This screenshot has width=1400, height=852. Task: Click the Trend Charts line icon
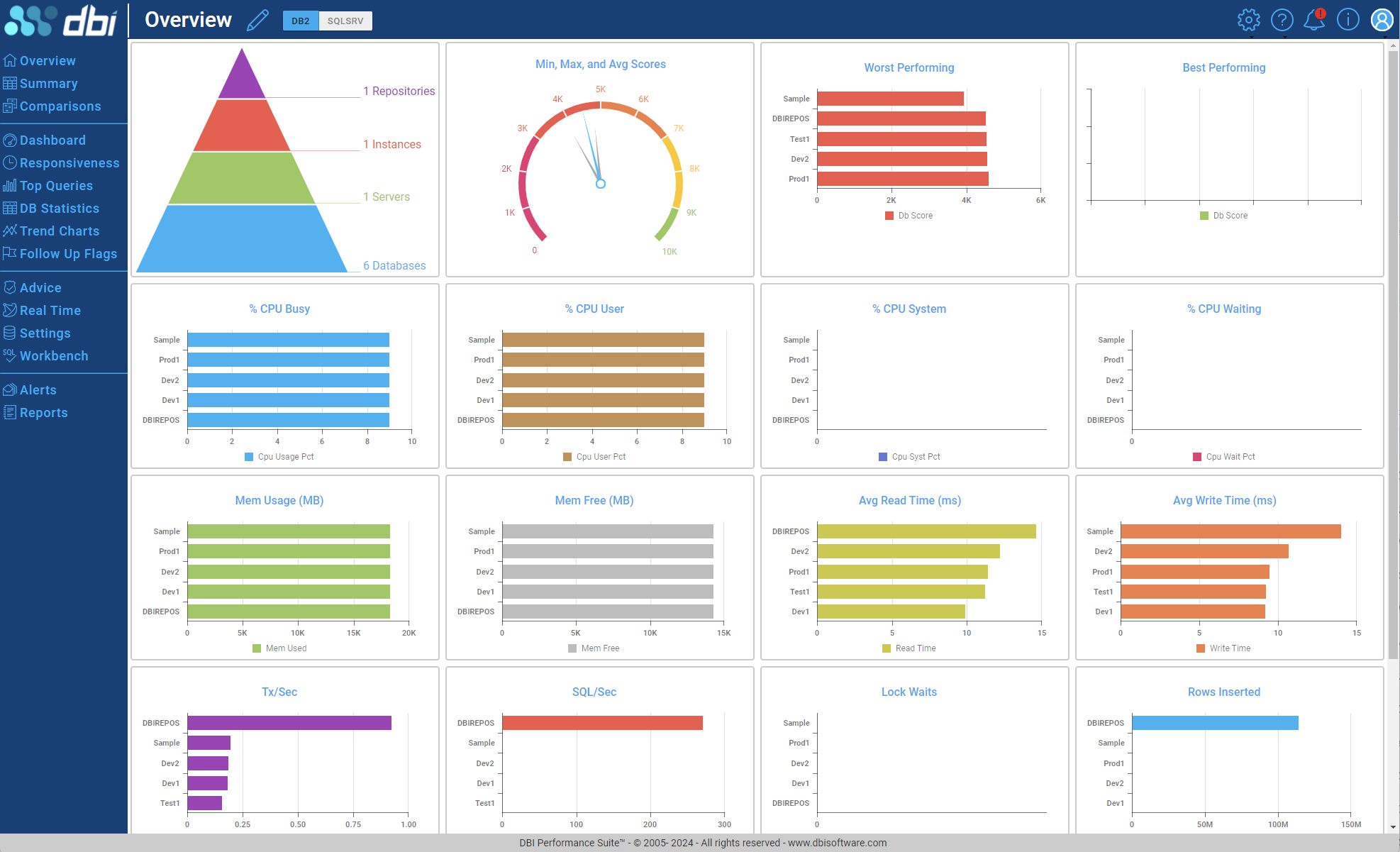click(x=9, y=231)
